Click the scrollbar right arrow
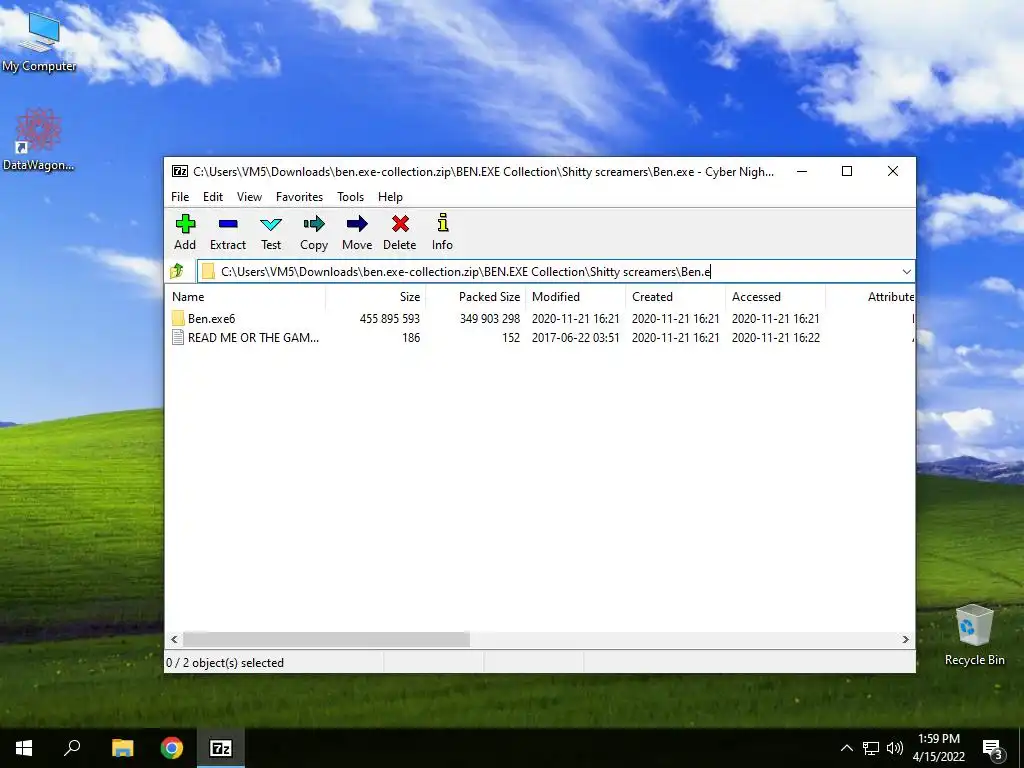 click(x=905, y=639)
